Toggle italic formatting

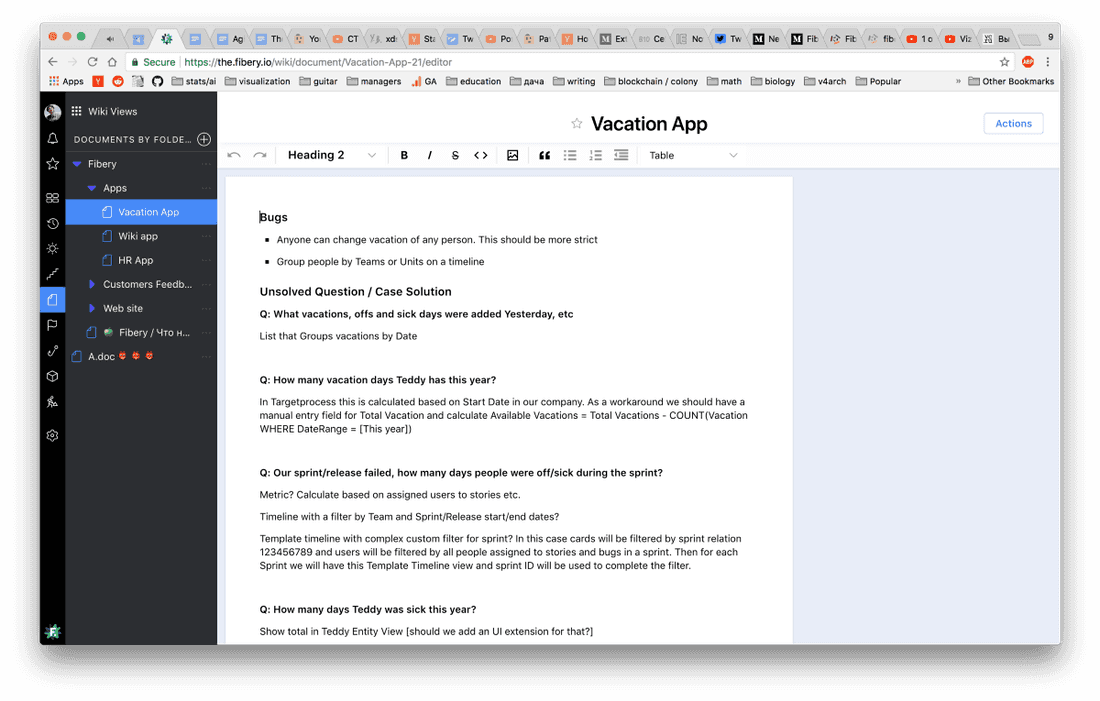coord(429,155)
